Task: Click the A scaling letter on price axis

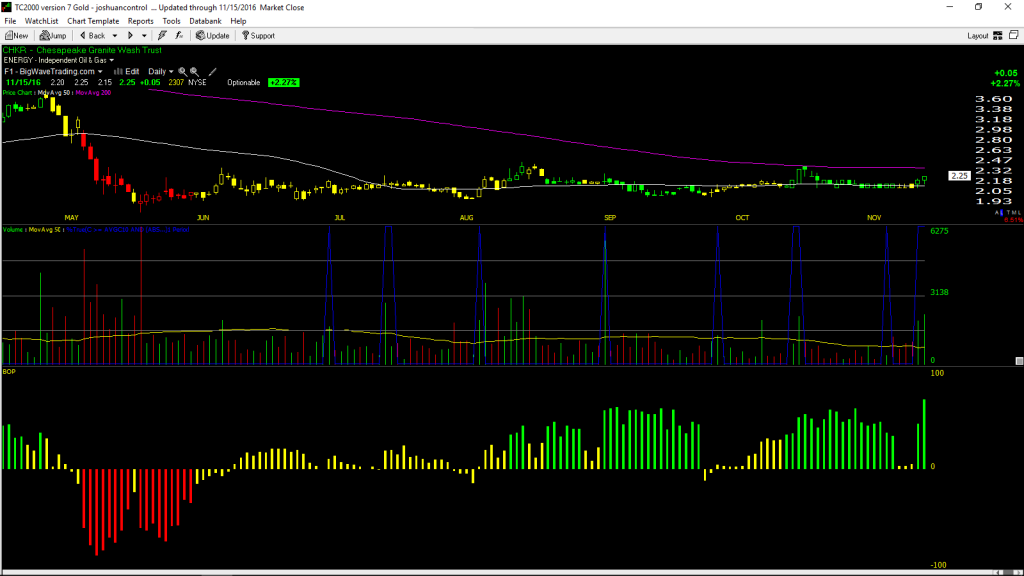Action: (x=998, y=213)
